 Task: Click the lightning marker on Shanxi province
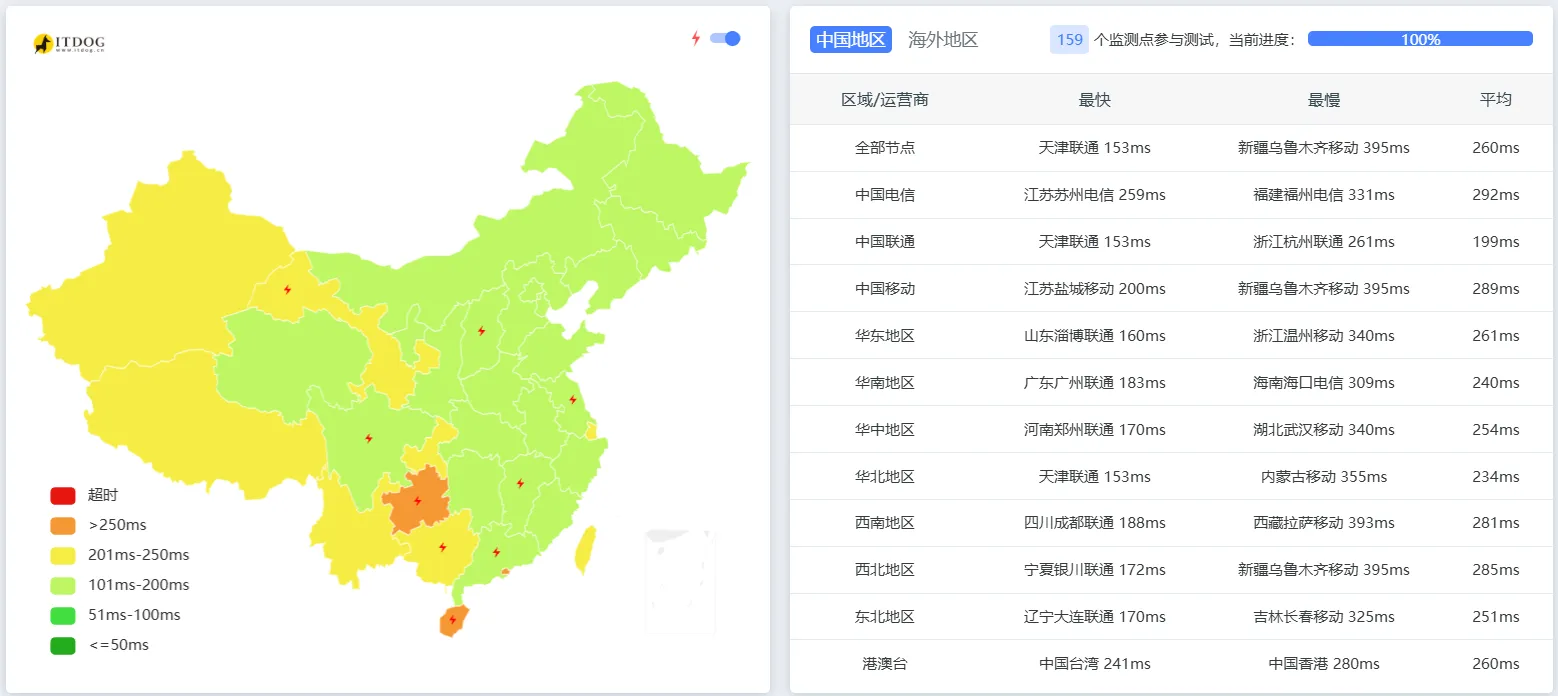[483, 332]
